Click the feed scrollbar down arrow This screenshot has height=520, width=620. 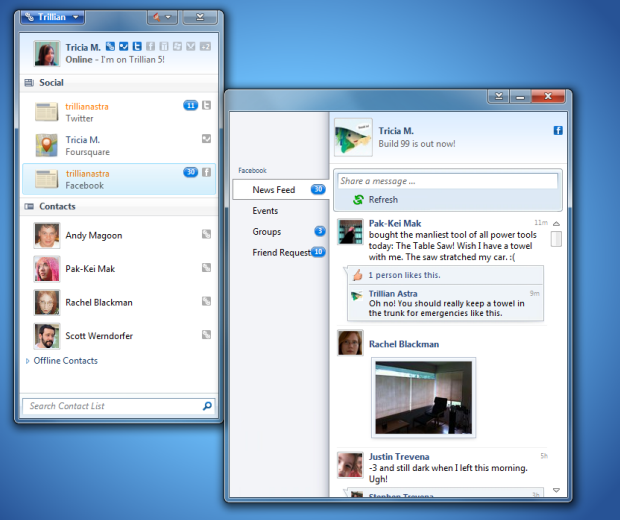pos(556,490)
